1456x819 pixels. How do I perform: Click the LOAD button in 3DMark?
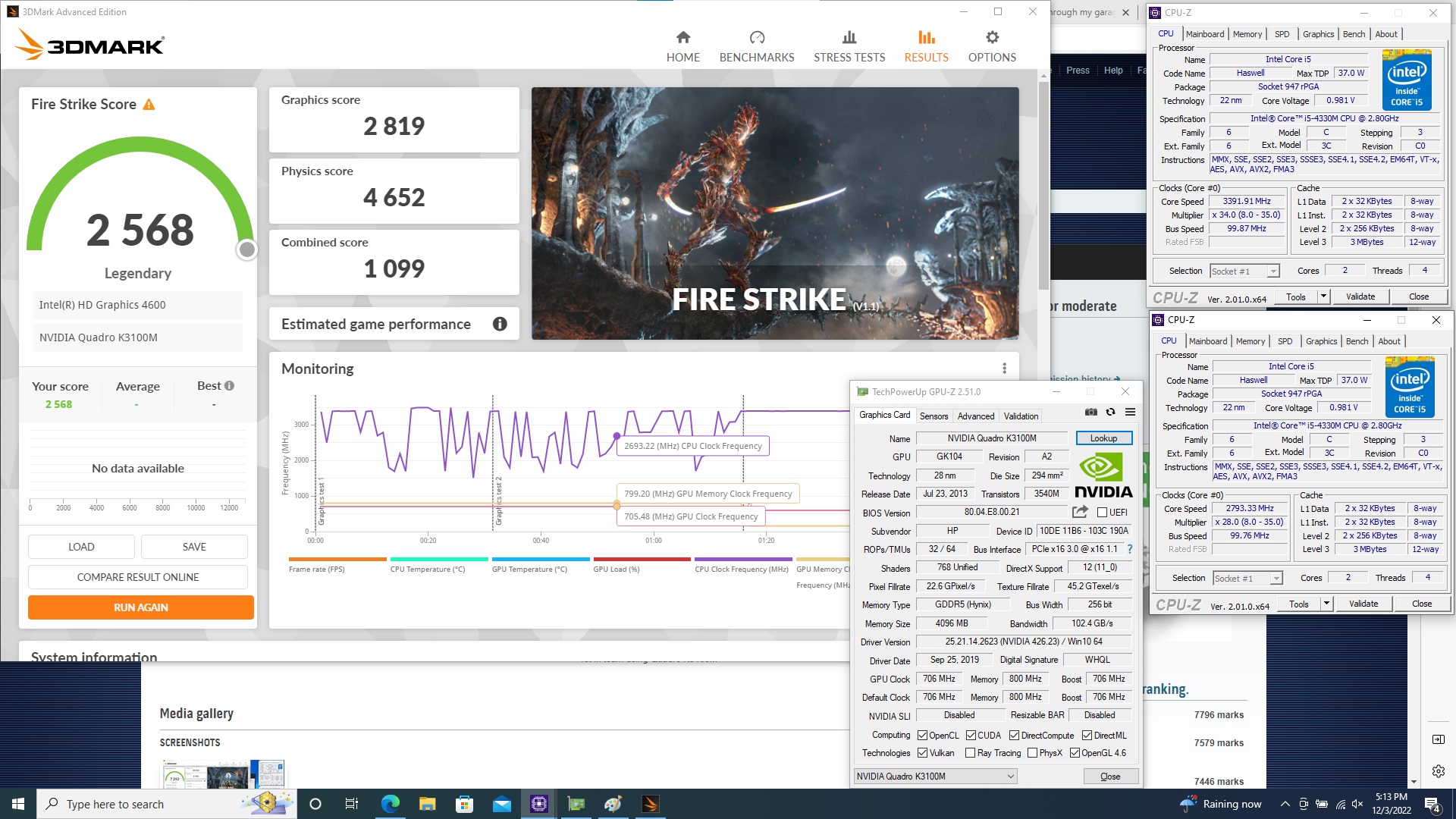coord(81,547)
